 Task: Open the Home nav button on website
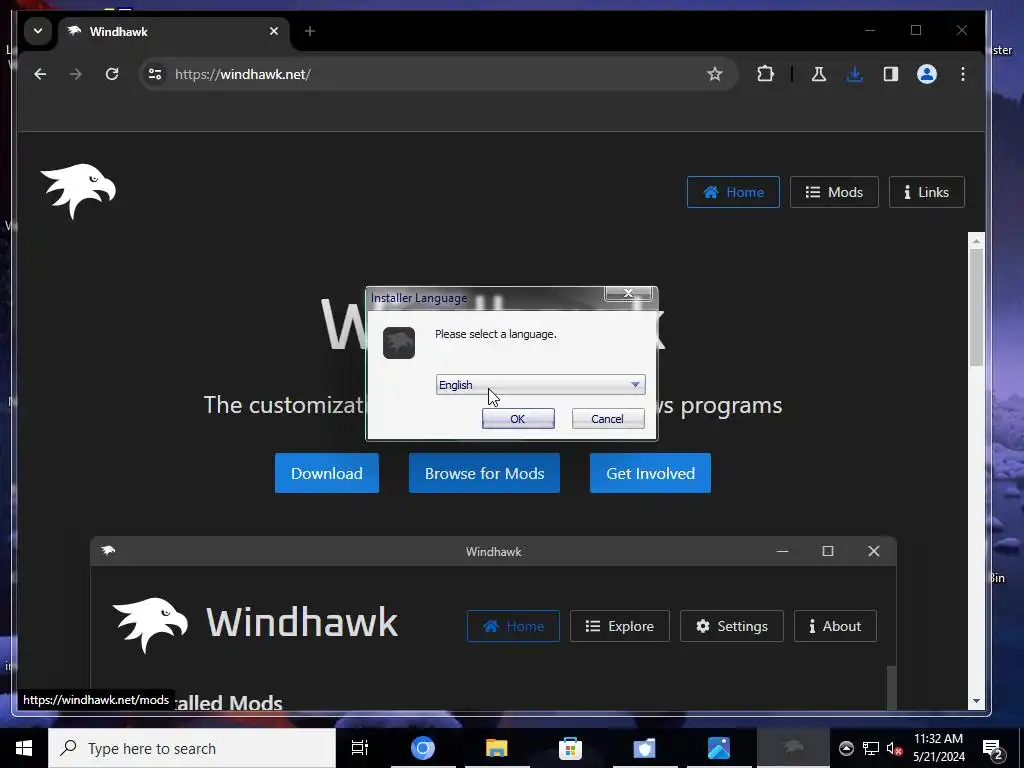coord(733,192)
